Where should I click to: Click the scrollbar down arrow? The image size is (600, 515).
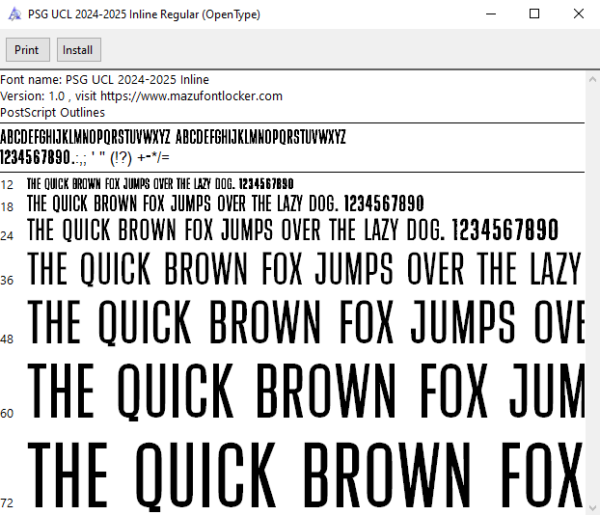coord(592,508)
